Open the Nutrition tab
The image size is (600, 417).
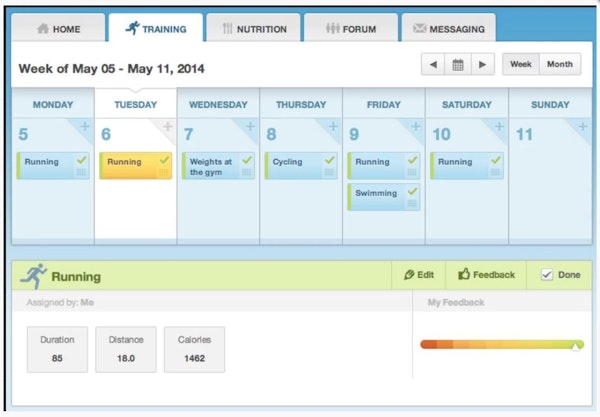(x=251, y=29)
